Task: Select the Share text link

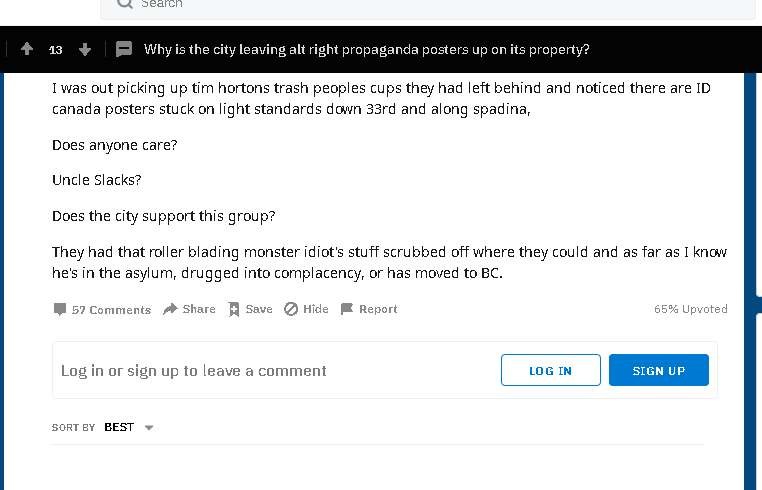Action: pos(199,309)
